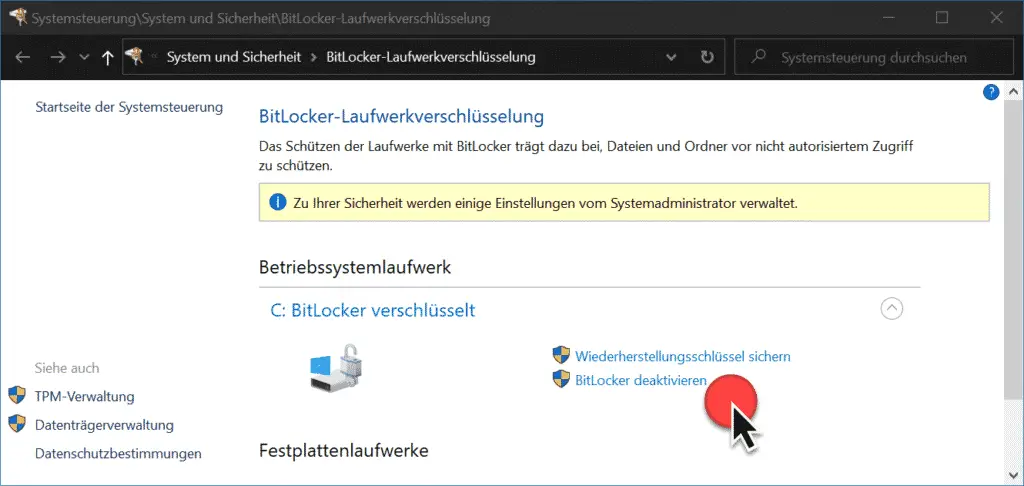The height and width of the screenshot is (486, 1024).
Task: Click Systemsteuerung durchsuchen search field
Action: [874, 57]
